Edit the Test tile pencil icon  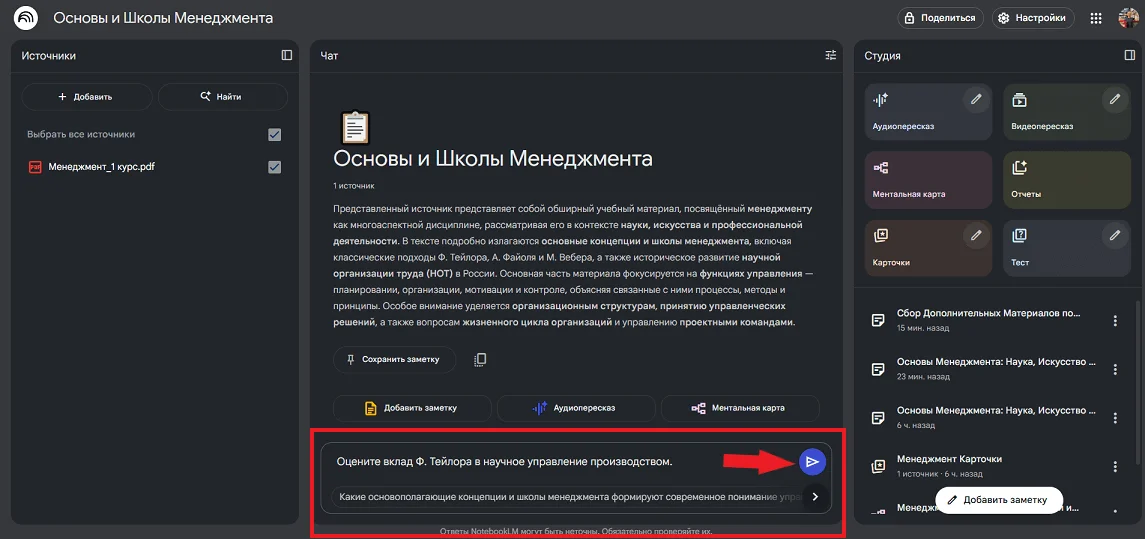point(1115,236)
